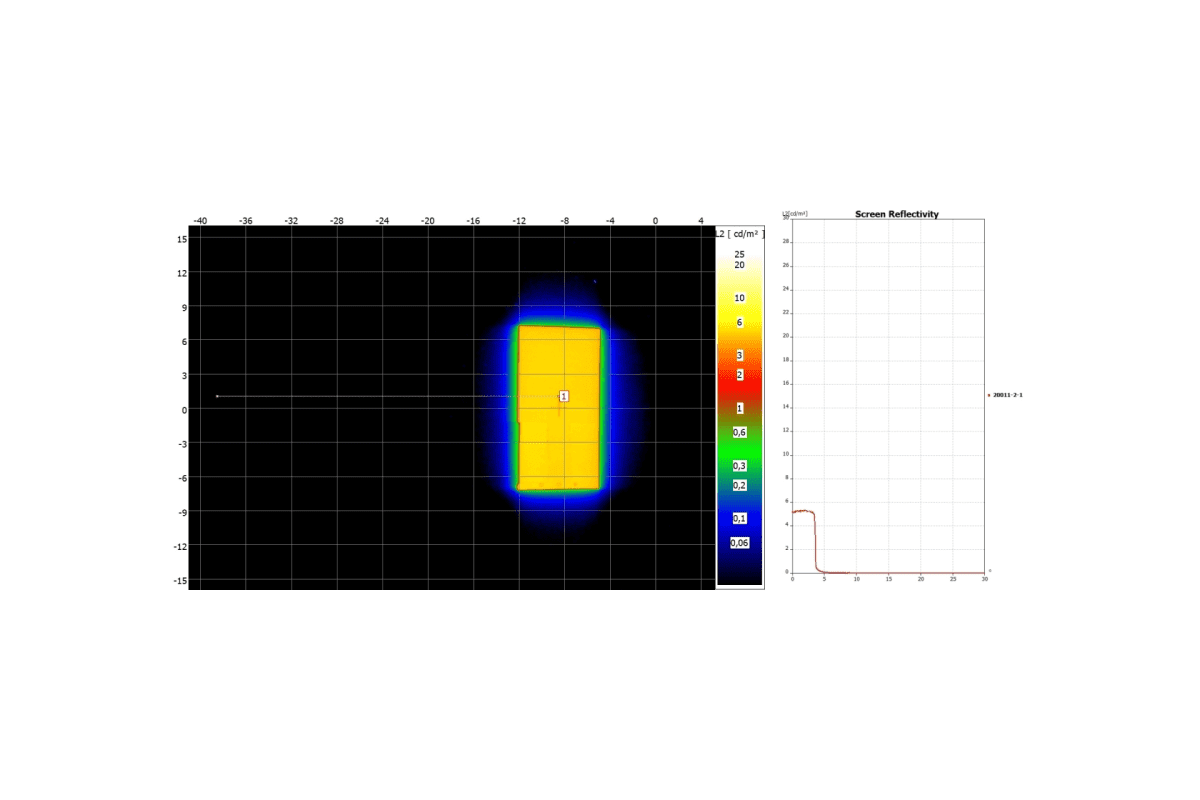
Task: Click the 25 label at top of color scale
Action: coord(739,254)
